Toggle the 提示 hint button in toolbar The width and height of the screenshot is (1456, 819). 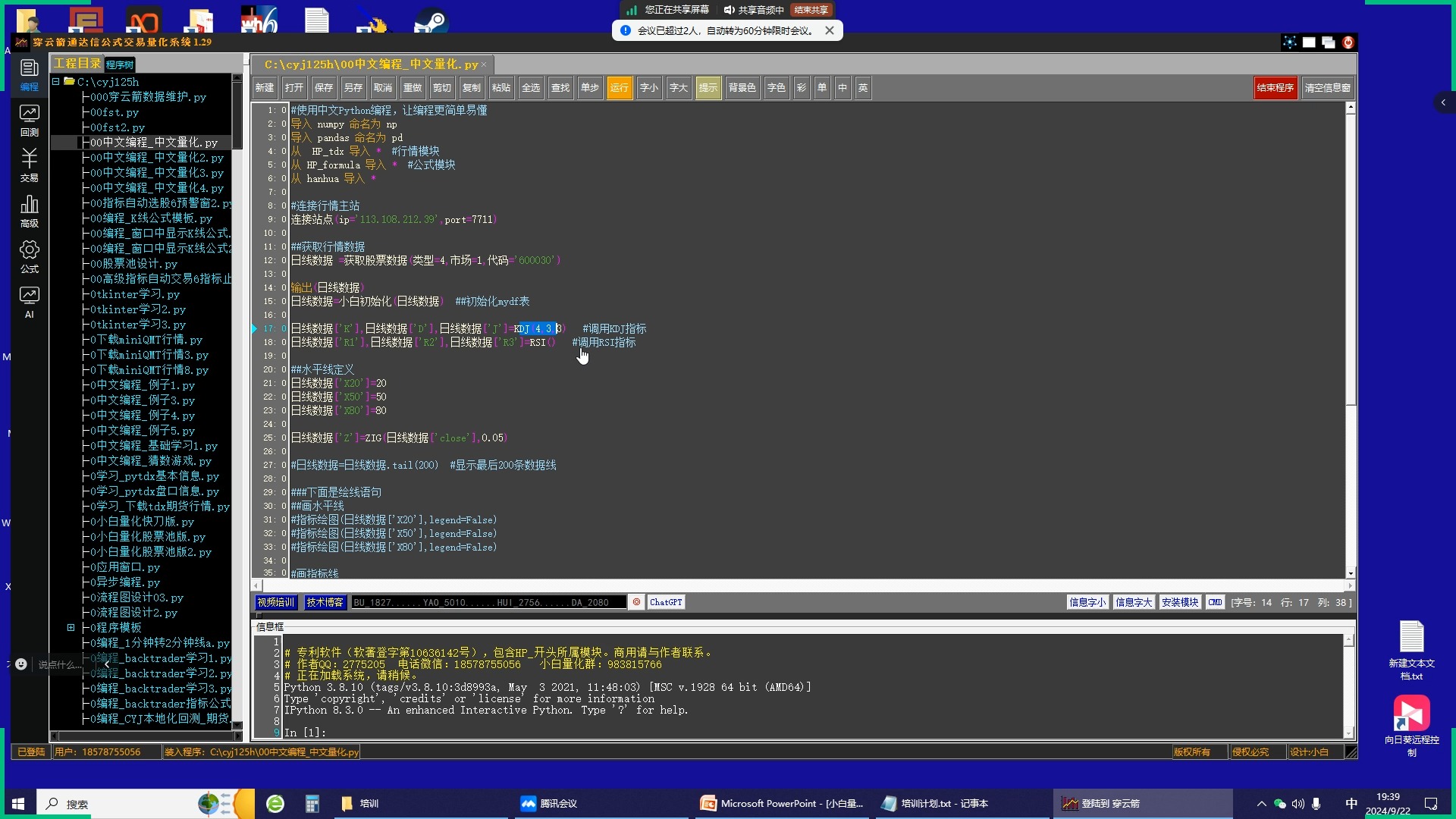point(708,88)
